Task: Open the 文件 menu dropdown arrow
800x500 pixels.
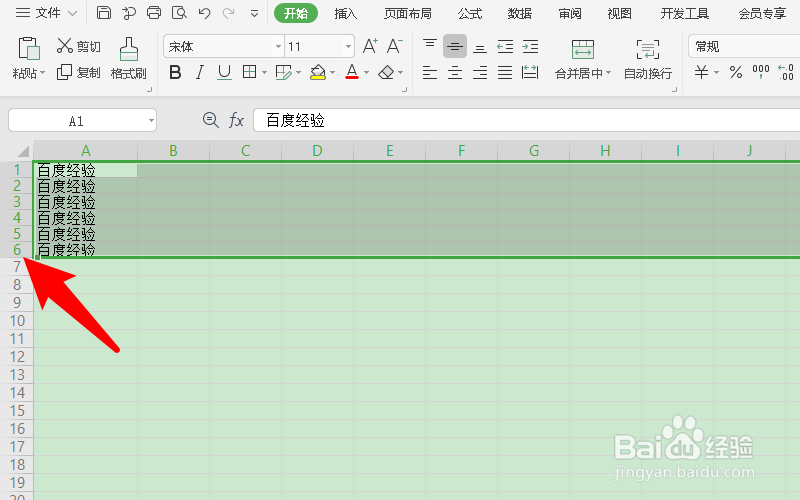Action: tap(72, 13)
